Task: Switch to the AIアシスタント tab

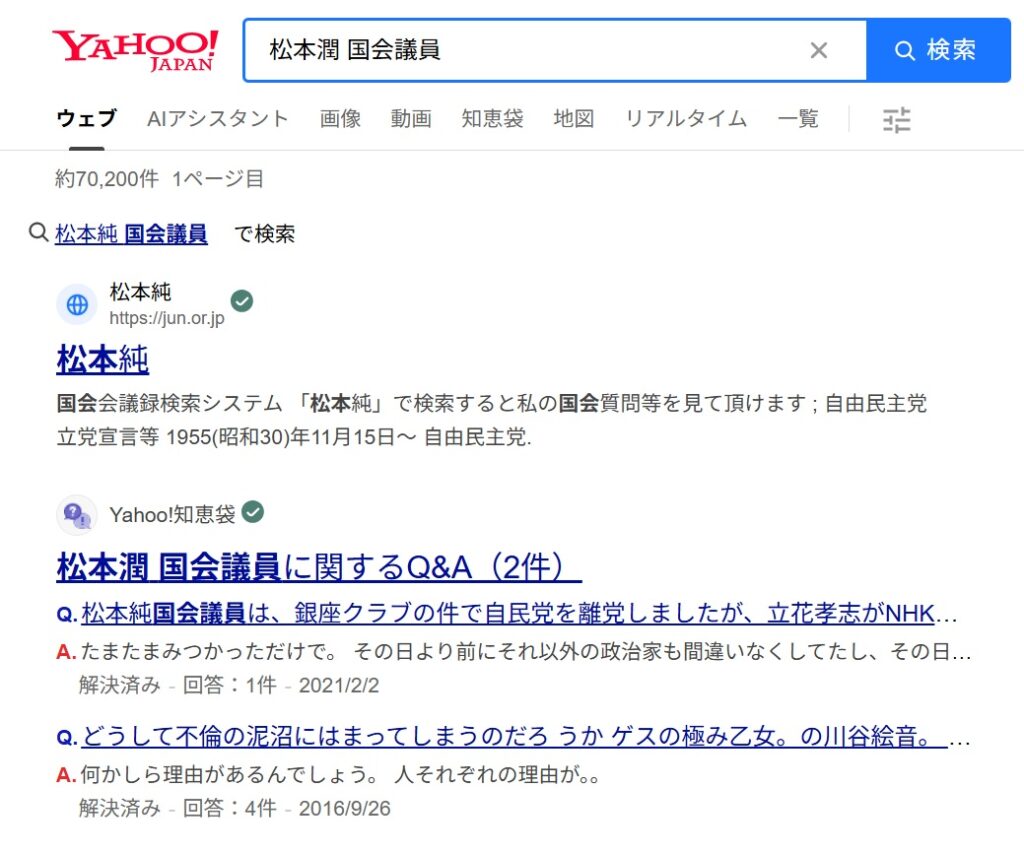Action: point(217,119)
